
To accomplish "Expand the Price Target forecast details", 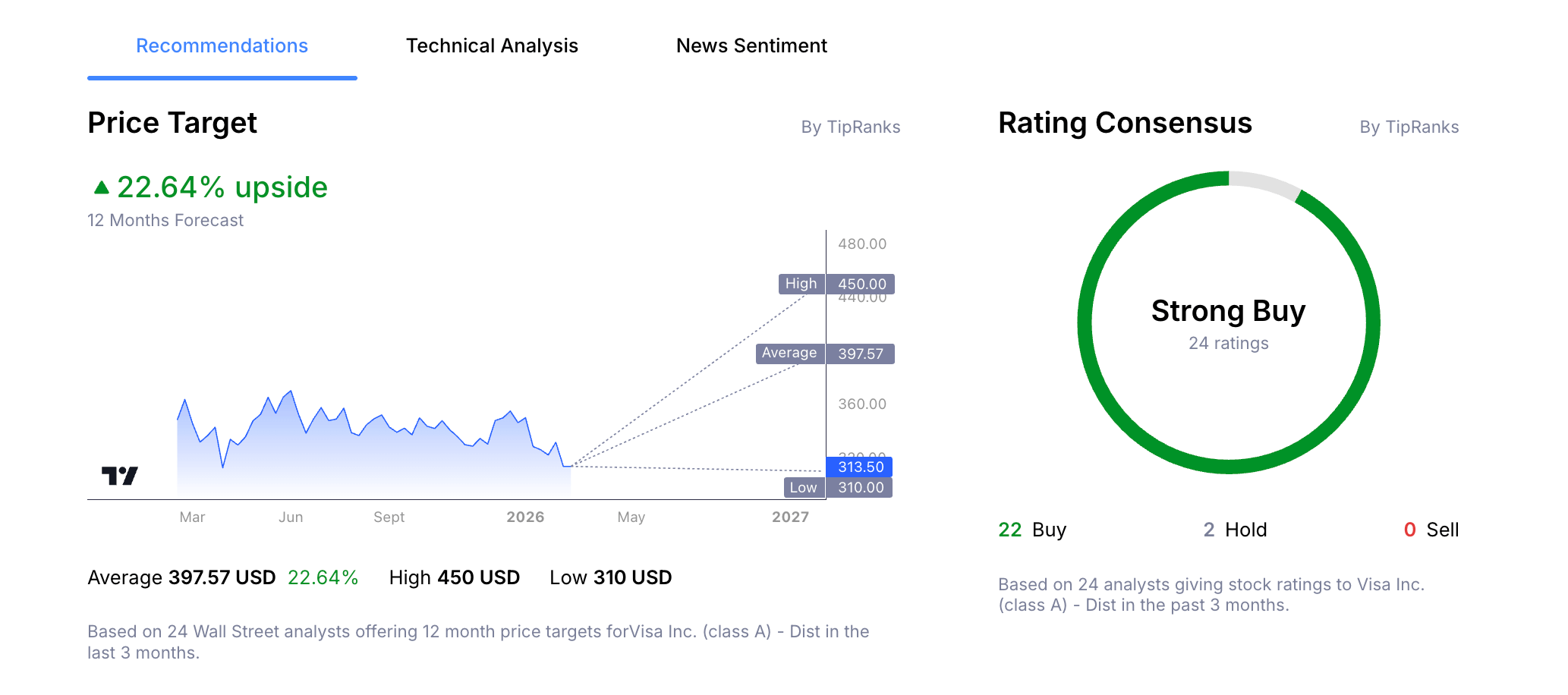I will [172, 122].
